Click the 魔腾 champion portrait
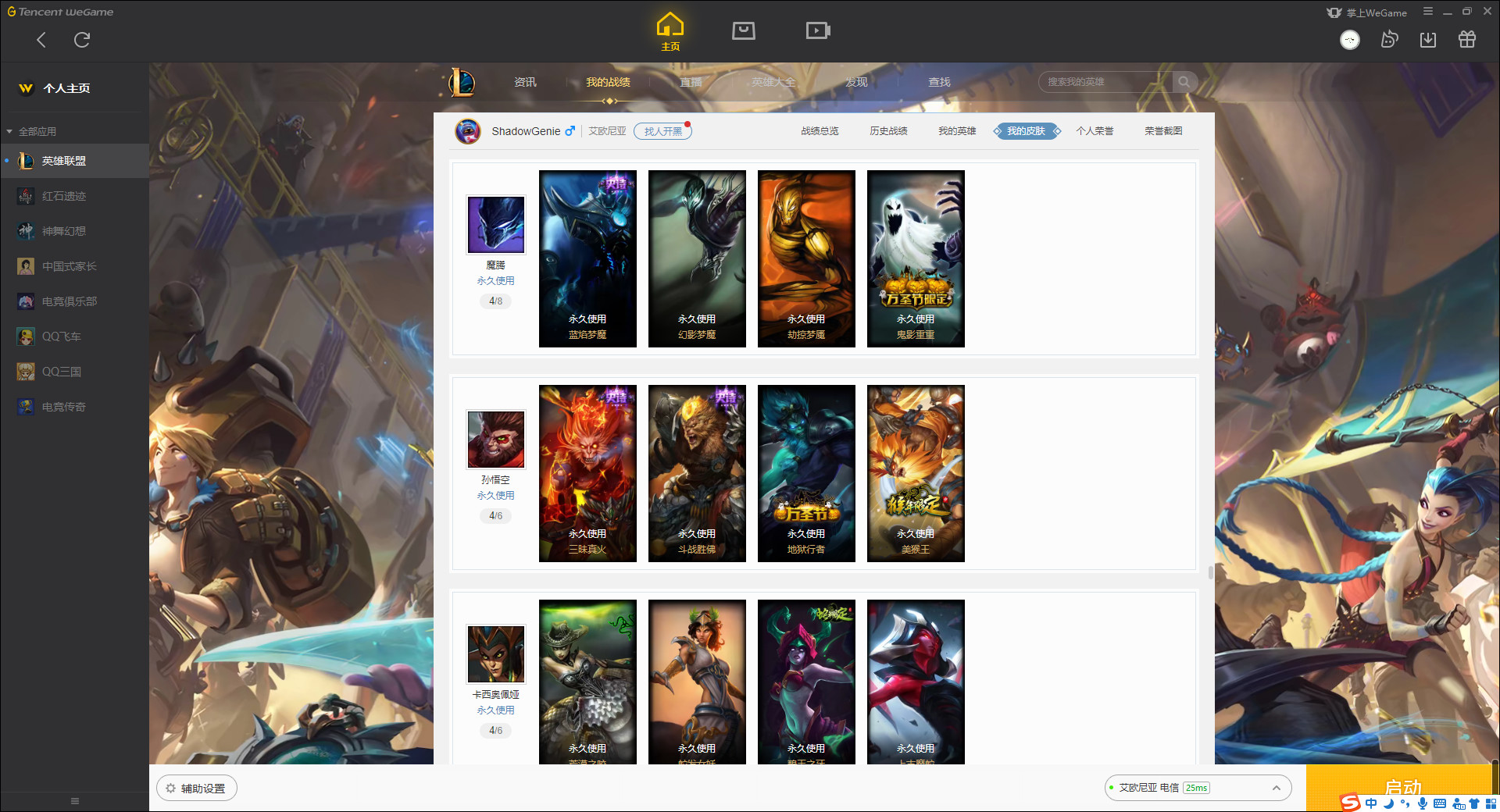This screenshot has width=1500, height=812. [x=496, y=225]
